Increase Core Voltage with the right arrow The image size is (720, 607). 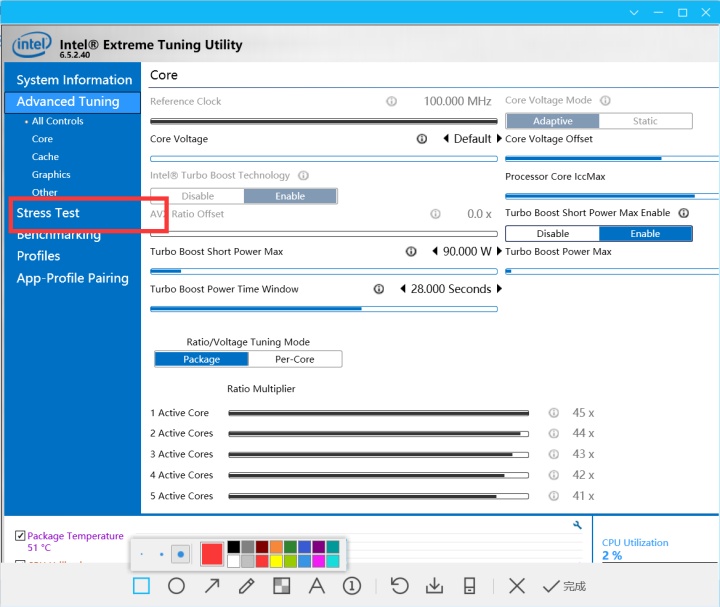click(x=499, y=138)
